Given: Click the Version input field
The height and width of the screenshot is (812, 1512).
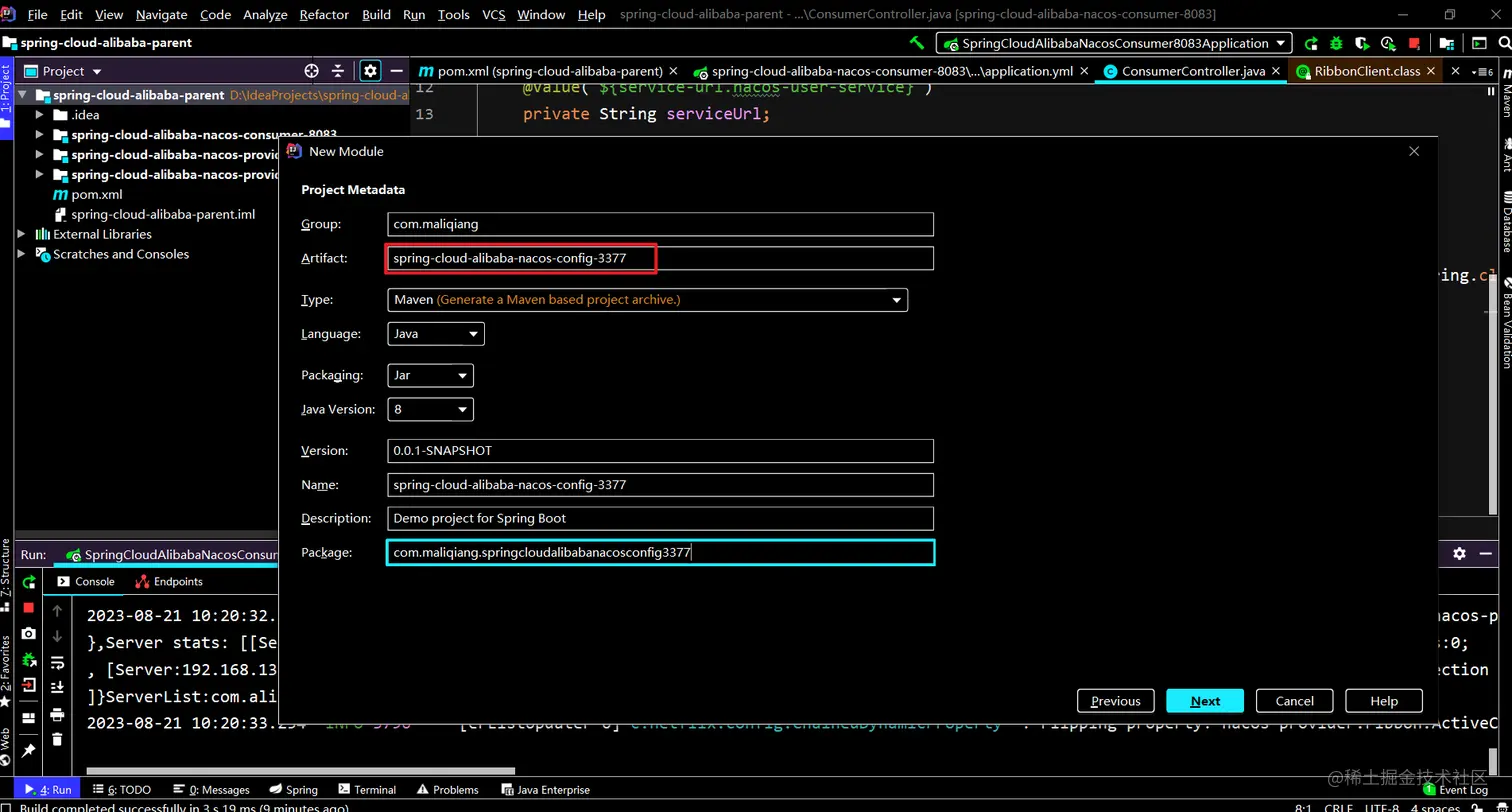Looking at the screenshot, I should [660, 451].
